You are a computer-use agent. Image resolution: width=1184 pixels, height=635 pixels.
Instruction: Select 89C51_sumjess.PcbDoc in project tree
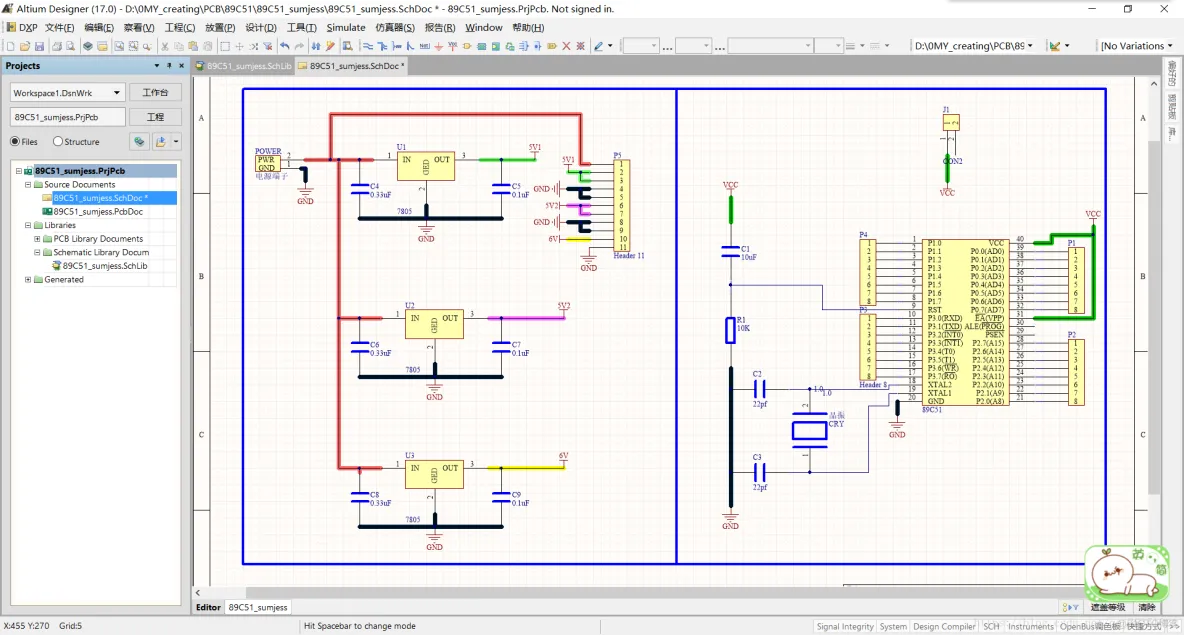click(x=97, y=211)
